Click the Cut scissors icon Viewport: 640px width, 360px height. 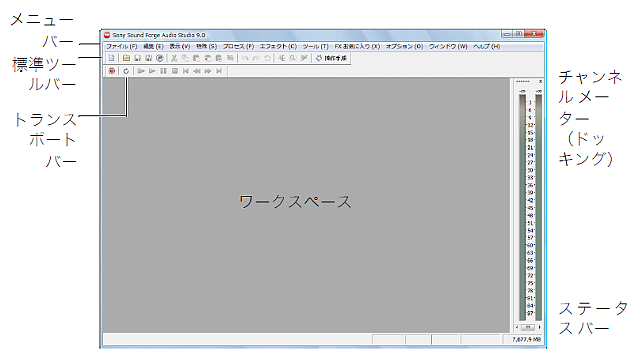[174, 58]
